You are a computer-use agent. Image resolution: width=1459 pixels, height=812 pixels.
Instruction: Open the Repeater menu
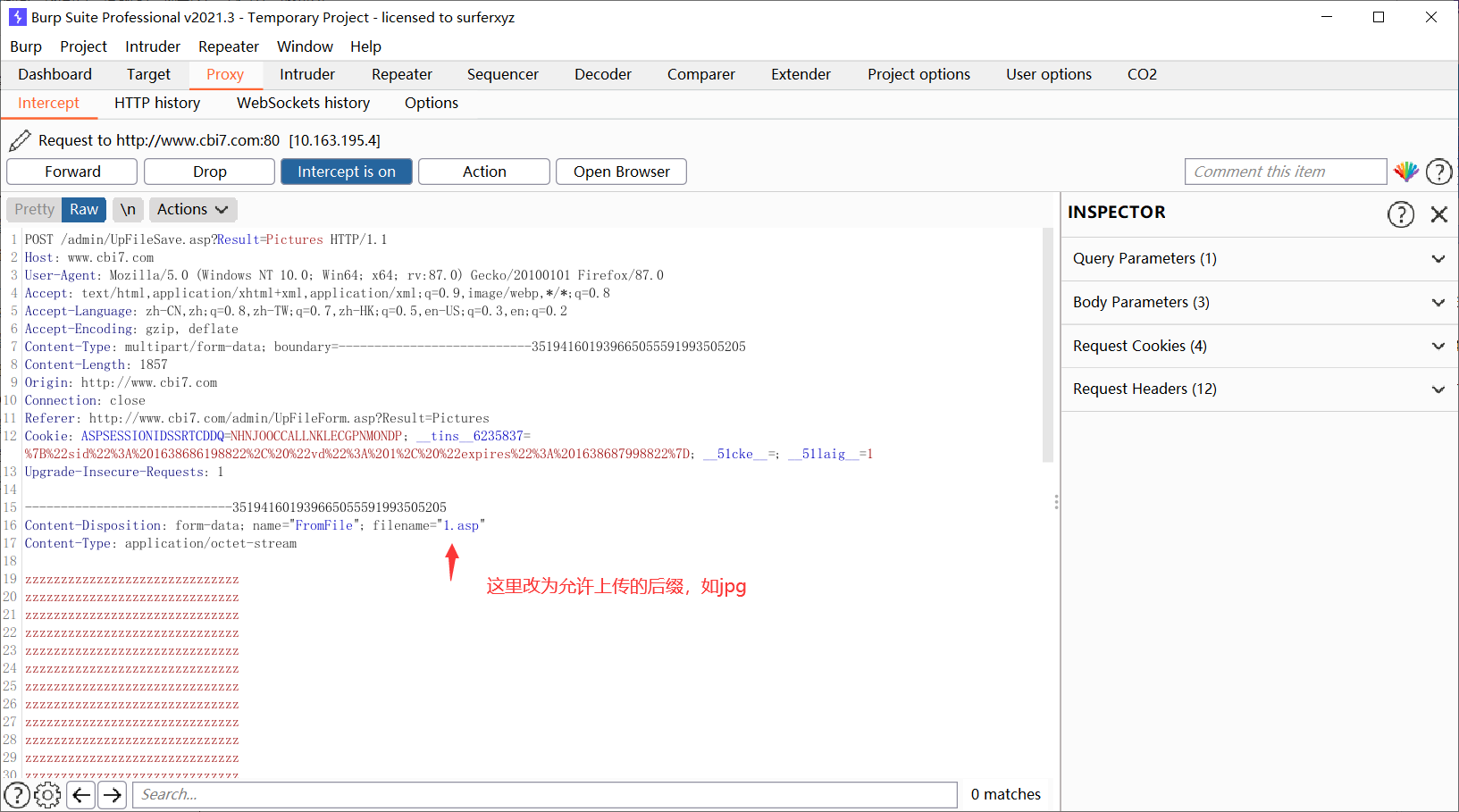tap(229, 46)
